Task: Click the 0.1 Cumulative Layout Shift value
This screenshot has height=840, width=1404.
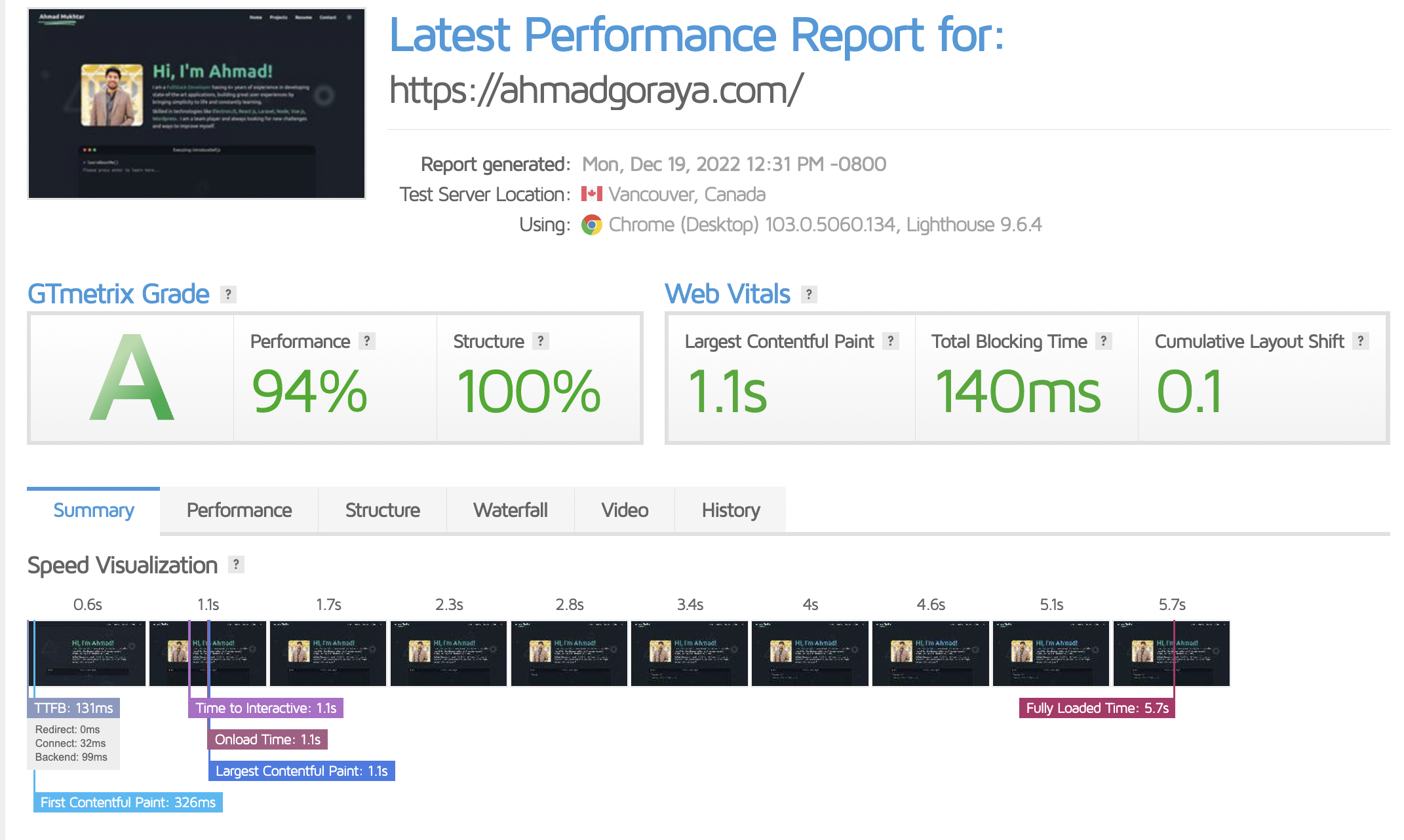Action: click(1190, 392)
